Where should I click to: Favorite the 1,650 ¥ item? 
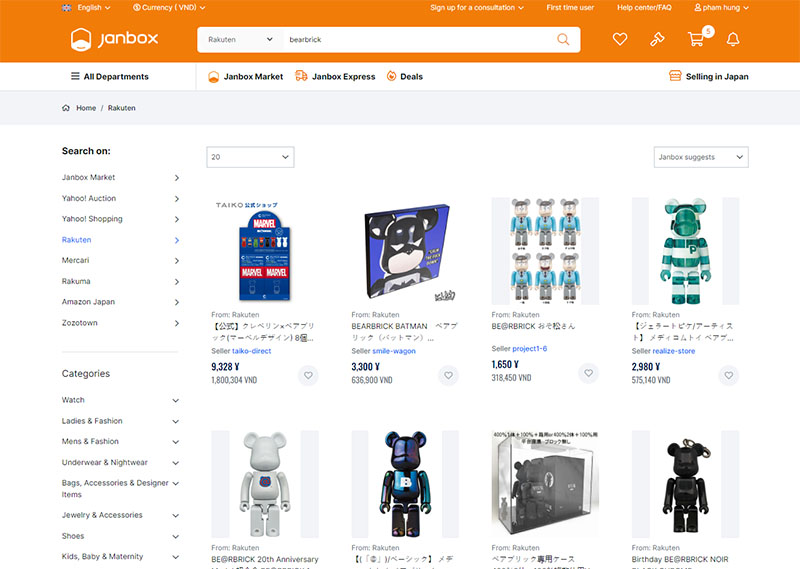point(589,374)
